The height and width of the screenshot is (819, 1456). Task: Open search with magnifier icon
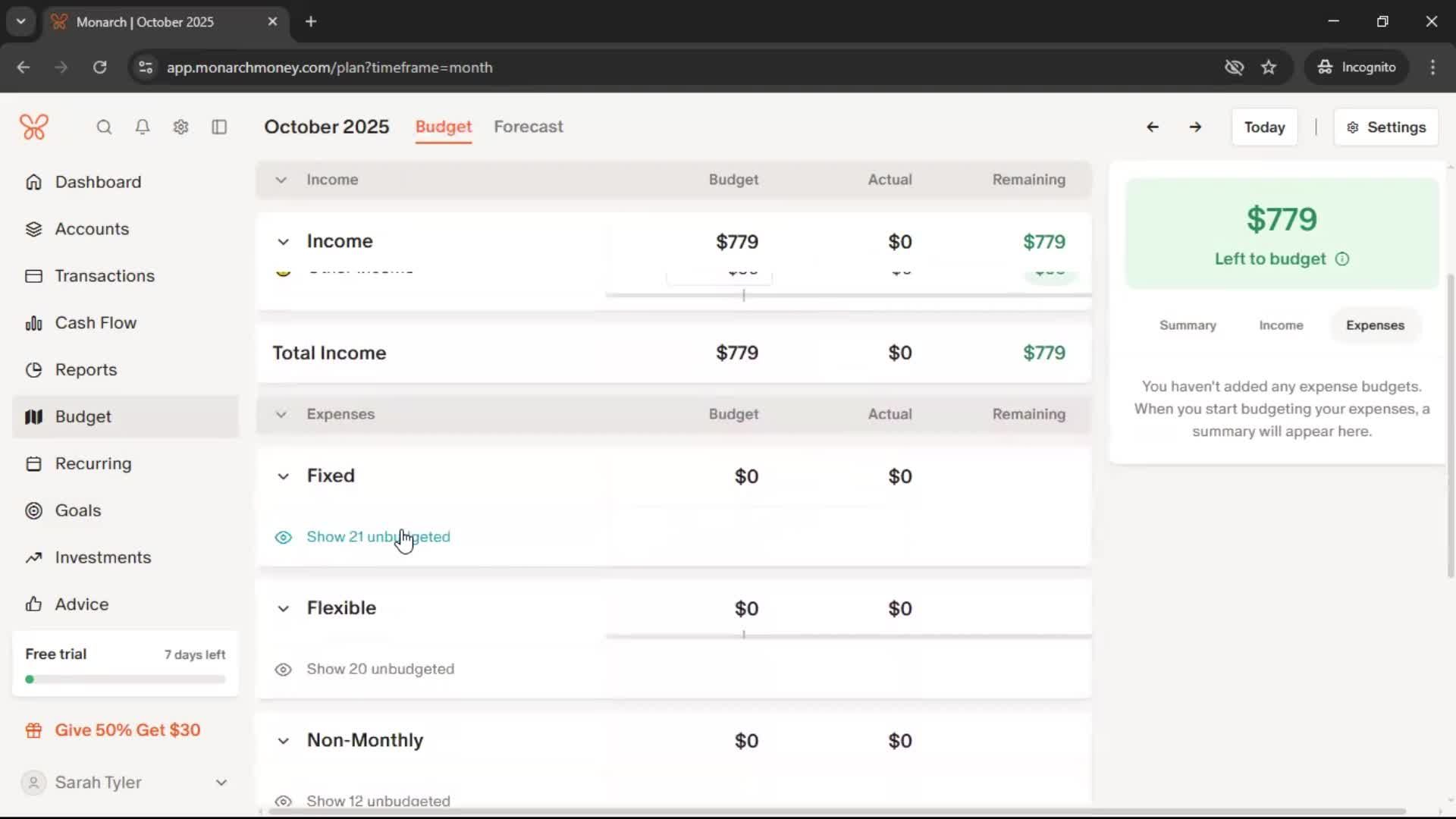pos(104,127)
